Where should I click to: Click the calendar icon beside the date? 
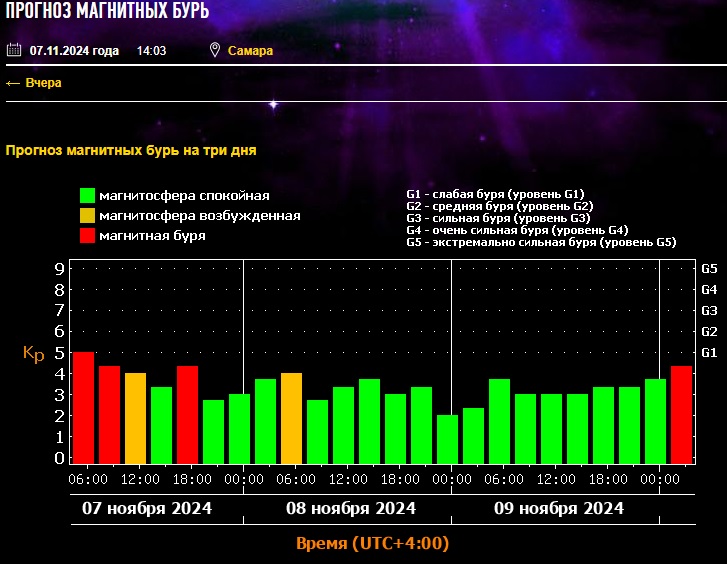[x=13, y=50]
